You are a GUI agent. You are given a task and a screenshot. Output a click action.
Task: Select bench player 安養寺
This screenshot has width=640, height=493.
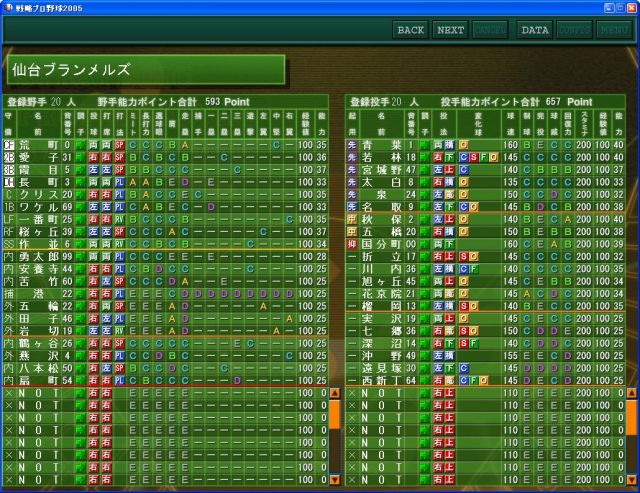38,269
